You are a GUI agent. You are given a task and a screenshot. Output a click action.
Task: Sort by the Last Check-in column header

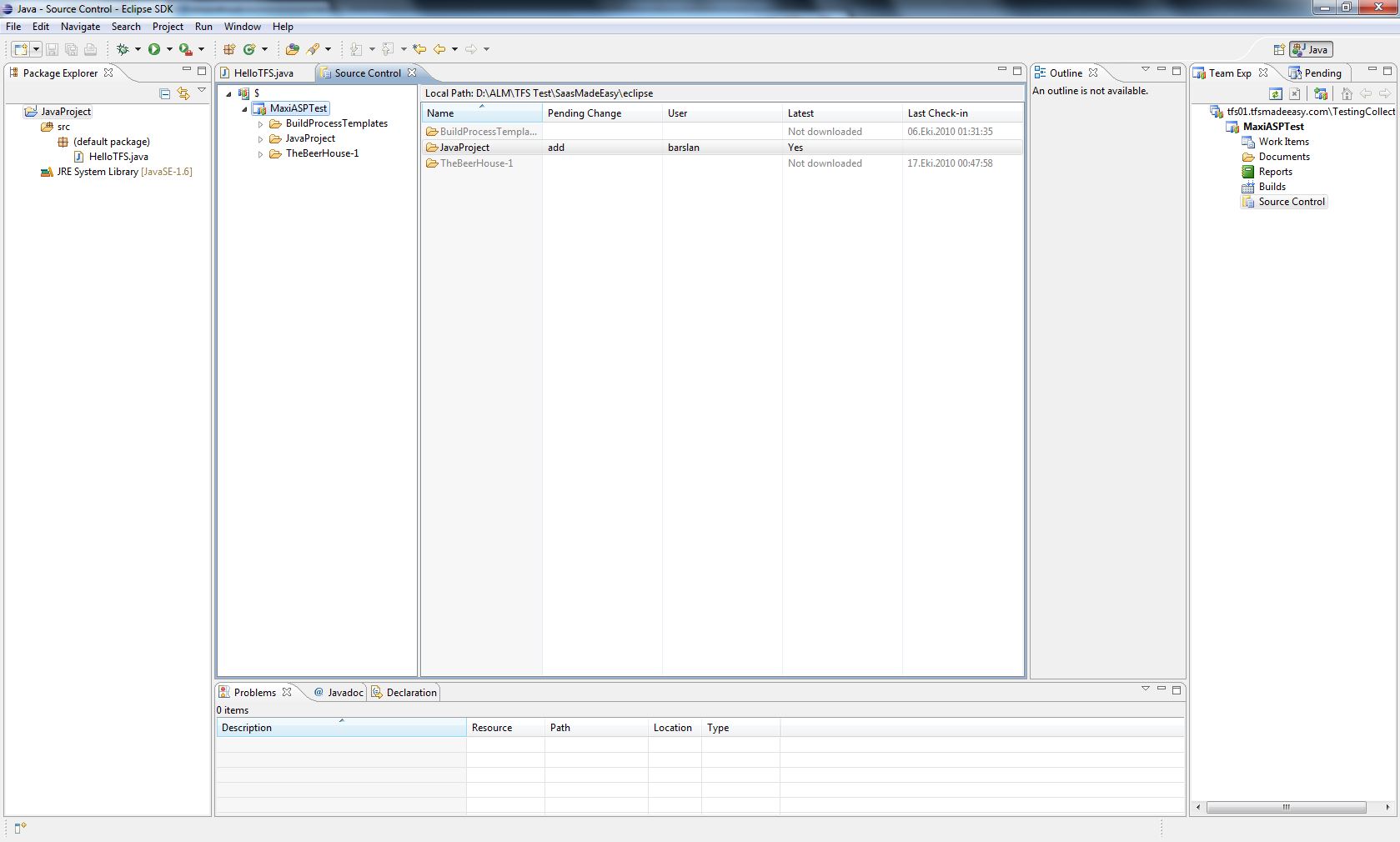click(x=963, y=113)
